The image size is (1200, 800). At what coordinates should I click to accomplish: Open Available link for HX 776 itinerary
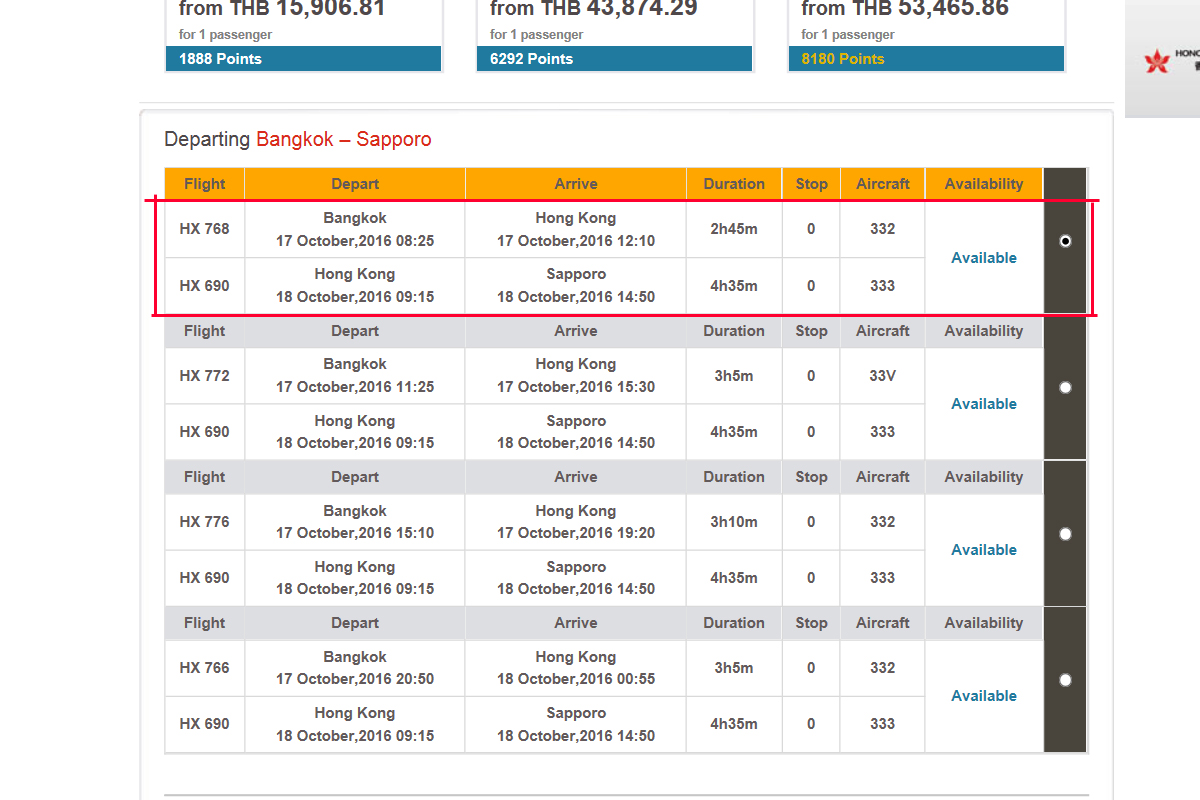click(984, 550)
